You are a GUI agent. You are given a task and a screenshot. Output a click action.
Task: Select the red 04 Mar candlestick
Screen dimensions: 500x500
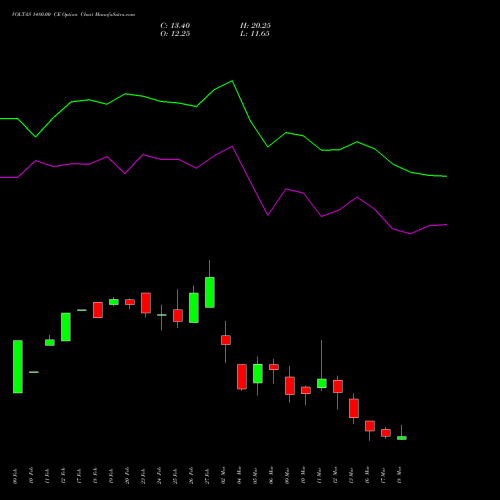(x=242, y=377)
